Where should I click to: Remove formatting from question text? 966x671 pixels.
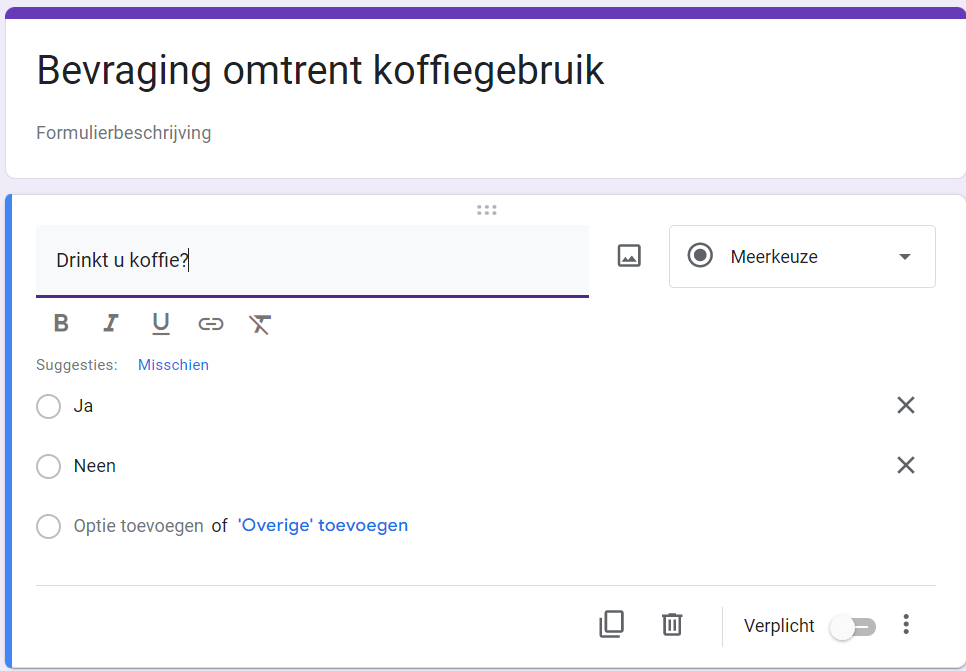(260, 324)
